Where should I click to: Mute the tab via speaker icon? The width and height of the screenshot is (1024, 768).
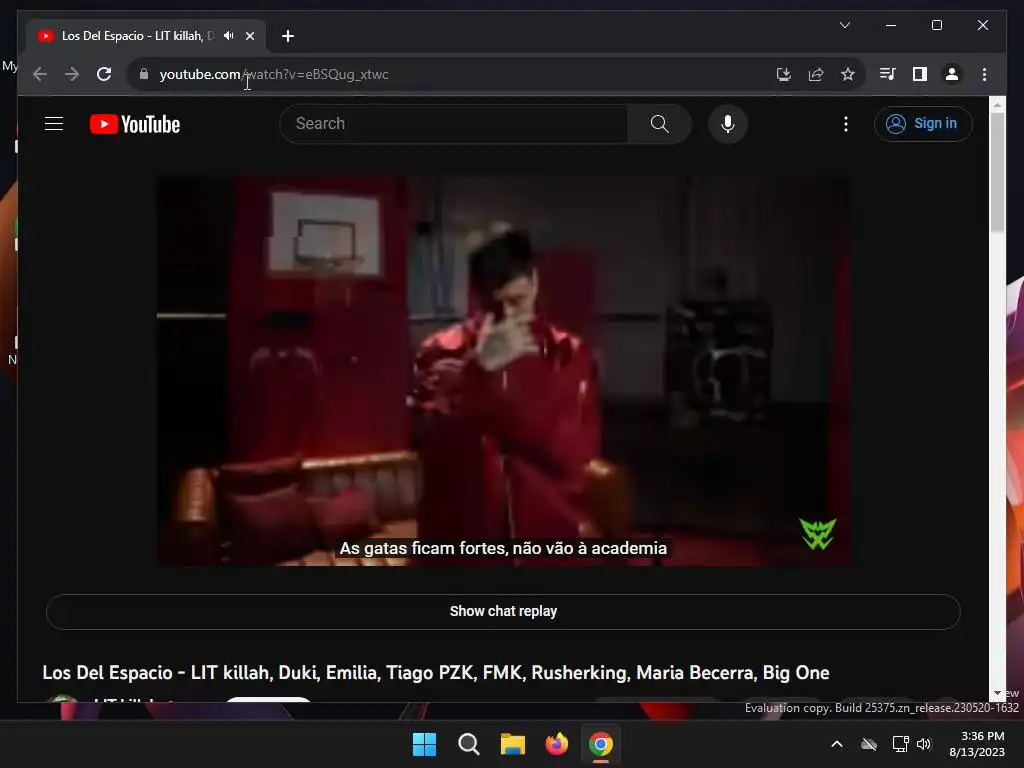[228, 36]
